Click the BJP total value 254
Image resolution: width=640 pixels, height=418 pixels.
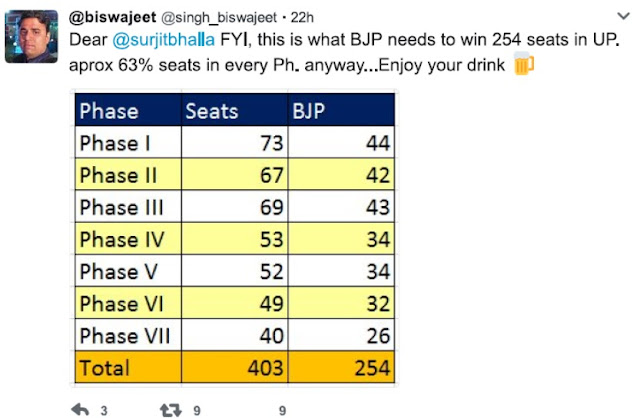pyautogui.click(x=372, y=368)
